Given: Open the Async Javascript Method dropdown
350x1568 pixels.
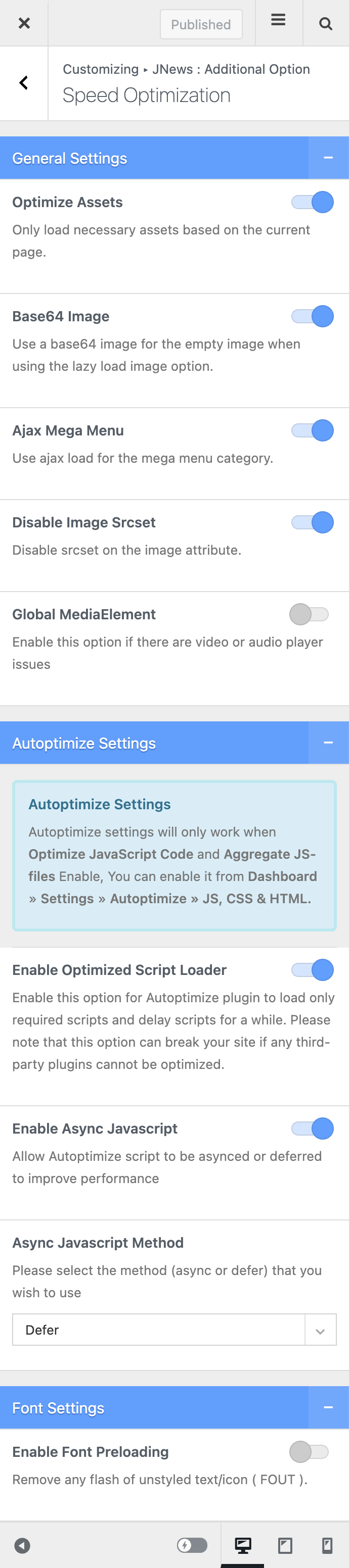Looking at the screenshot, I should click(x=174, y=1330).
